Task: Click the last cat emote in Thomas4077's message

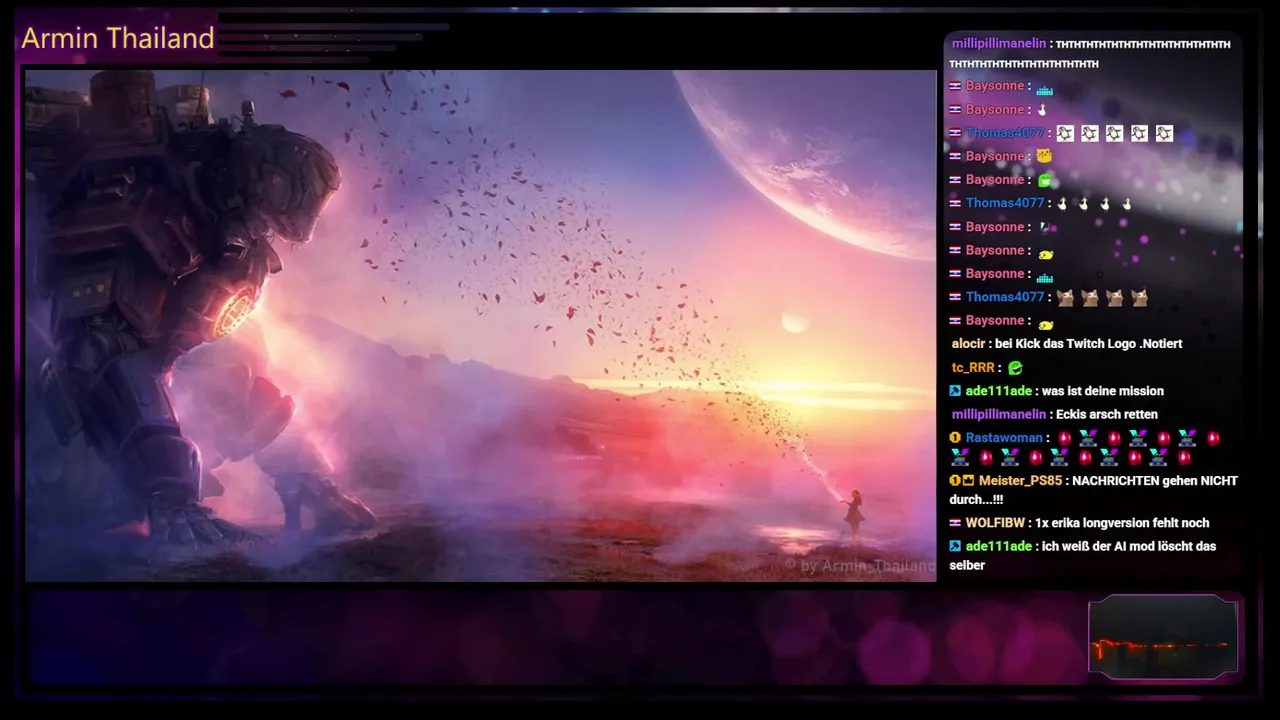Action: coord(1139,297)
